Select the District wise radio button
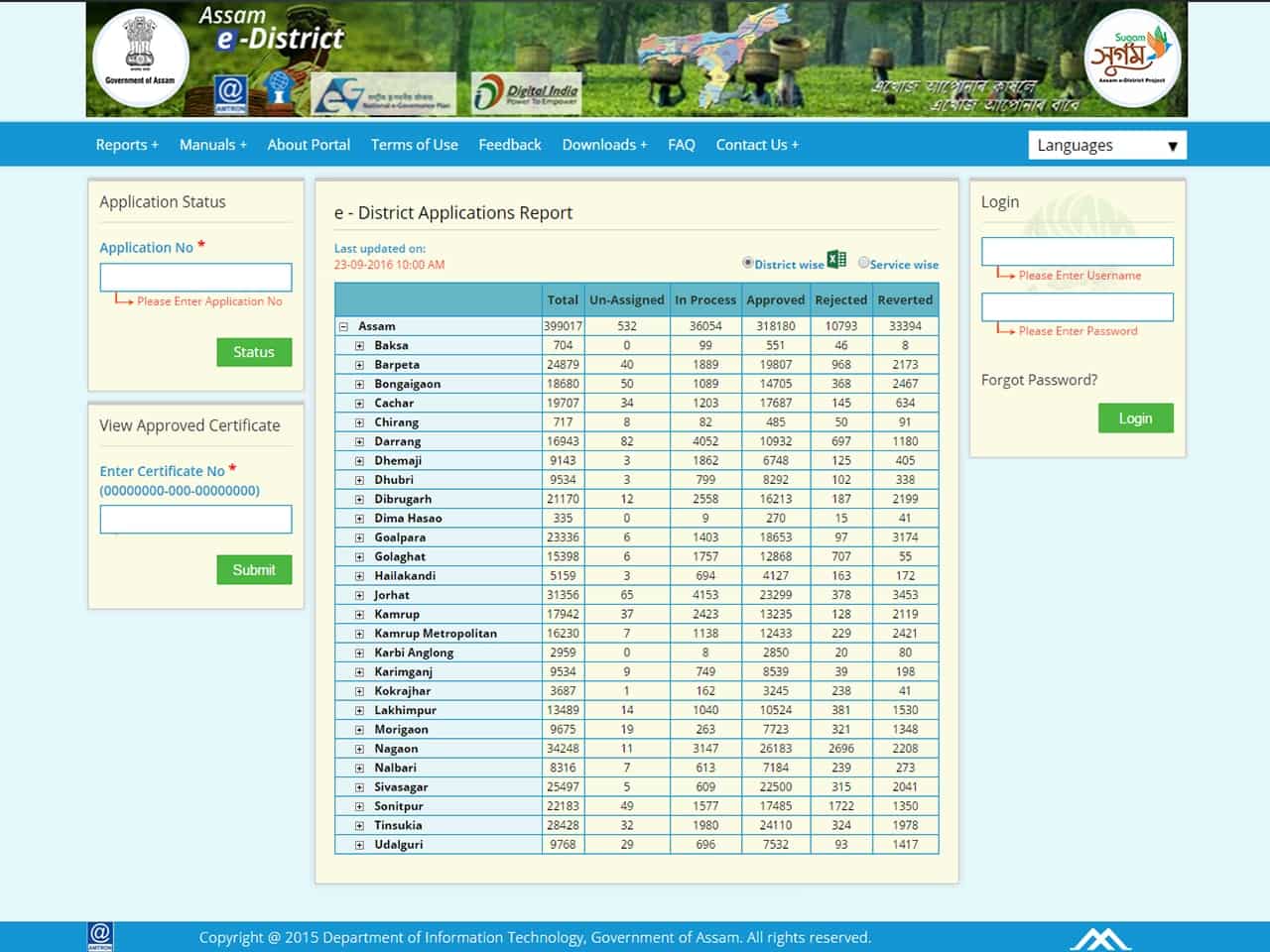This screenshot has height=952, width=1270. pyautogui.click(x=748, y=263)
